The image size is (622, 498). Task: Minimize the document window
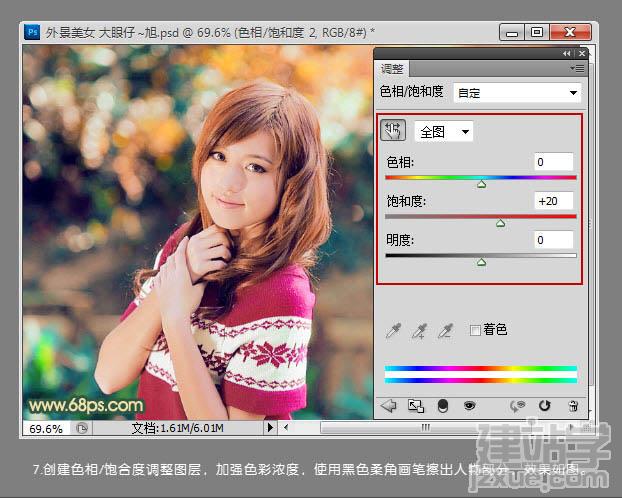(512, 32)
